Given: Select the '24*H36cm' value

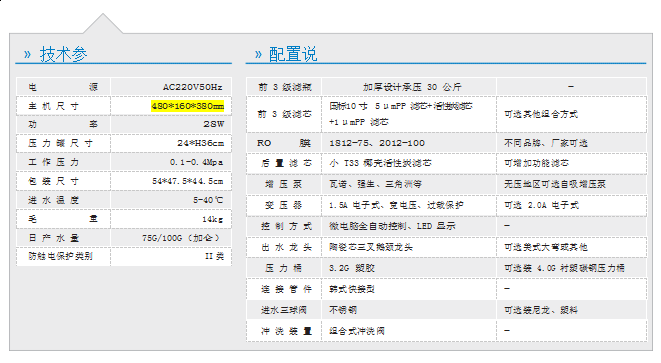Looking at the screenshot, I should [201, 143].
